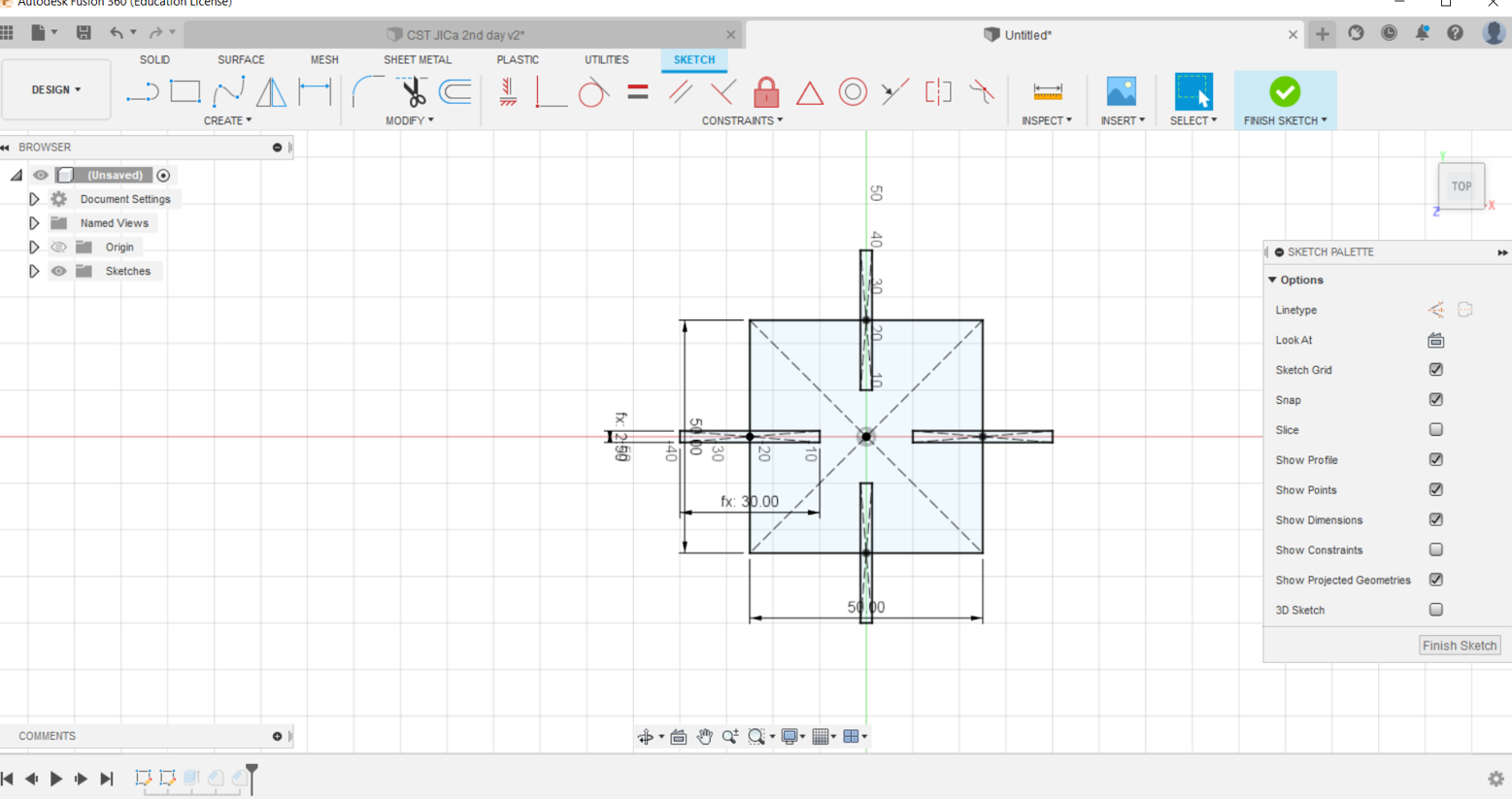Apply the Perpendicular constraint
1512x799 pixels.
coord(723,92)
